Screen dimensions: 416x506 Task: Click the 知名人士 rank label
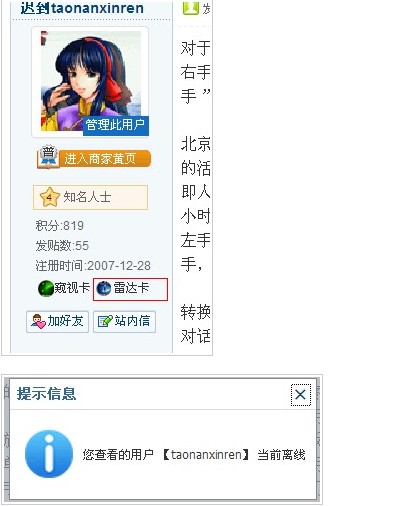[x=87, y=197]
